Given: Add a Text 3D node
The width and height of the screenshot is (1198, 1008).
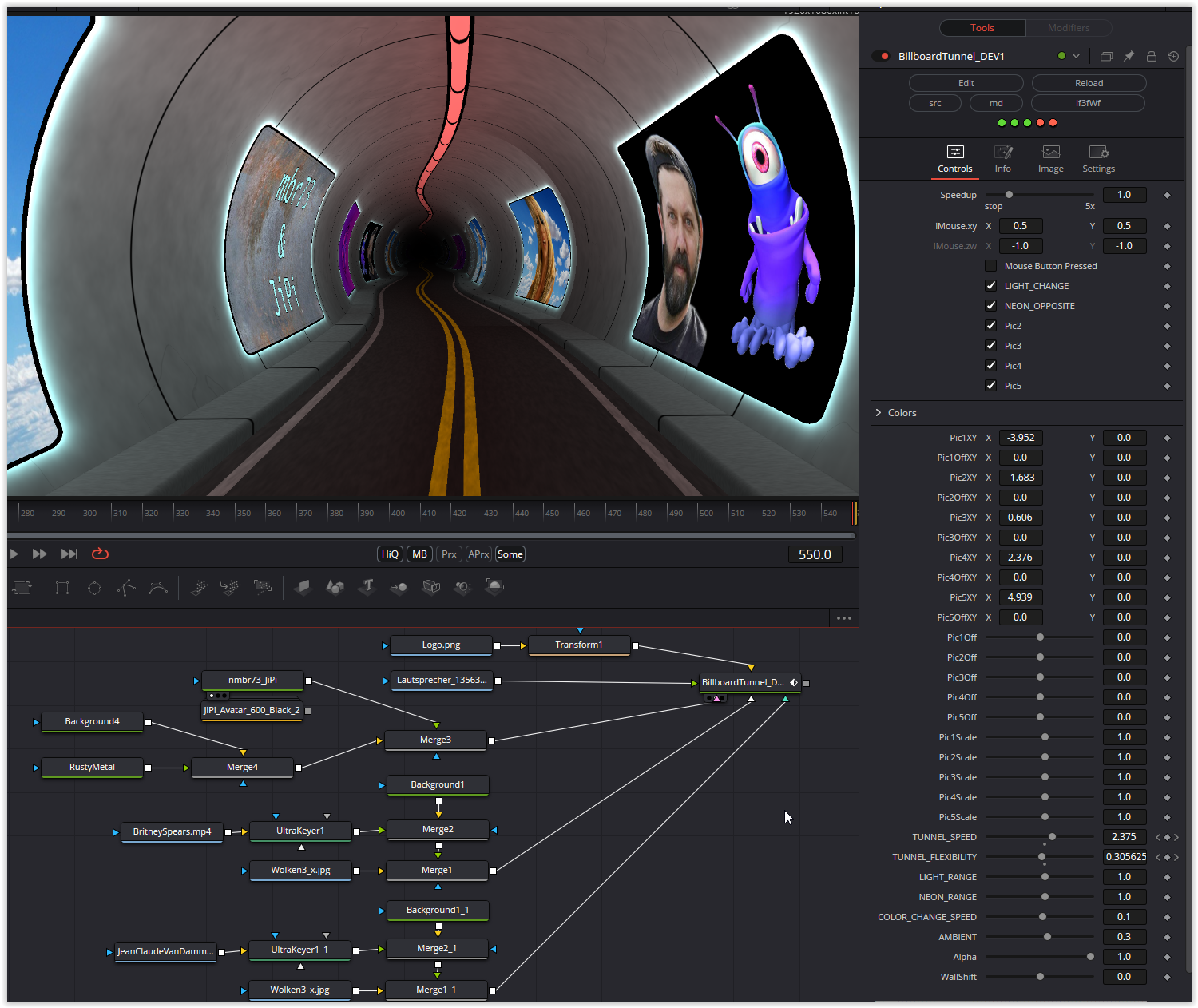Looking at the screenshot, I should 367,587.
